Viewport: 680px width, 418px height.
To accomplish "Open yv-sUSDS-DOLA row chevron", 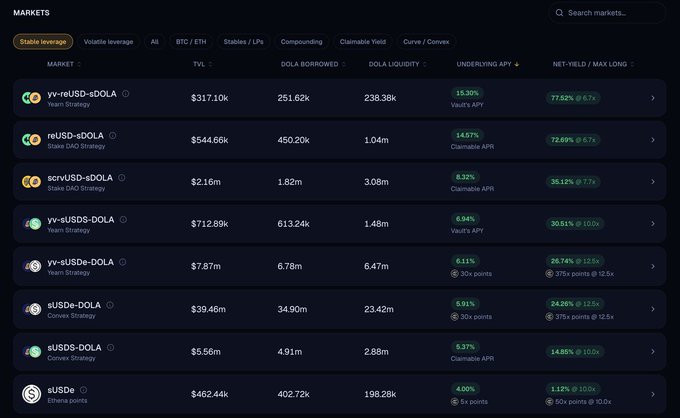I will (653, 224).
